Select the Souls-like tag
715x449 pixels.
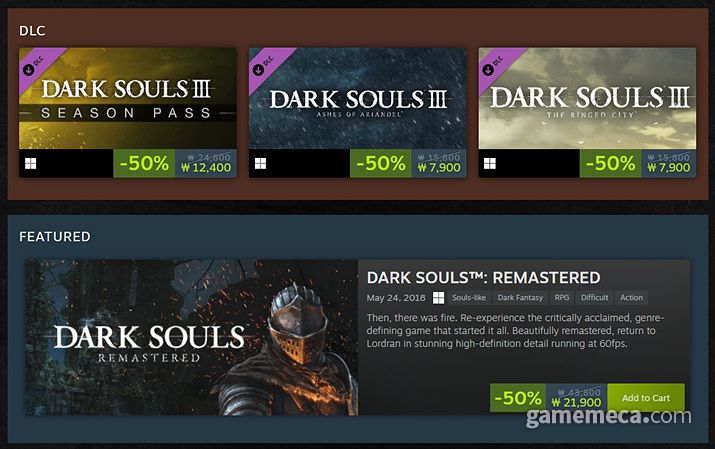[469, 297]
